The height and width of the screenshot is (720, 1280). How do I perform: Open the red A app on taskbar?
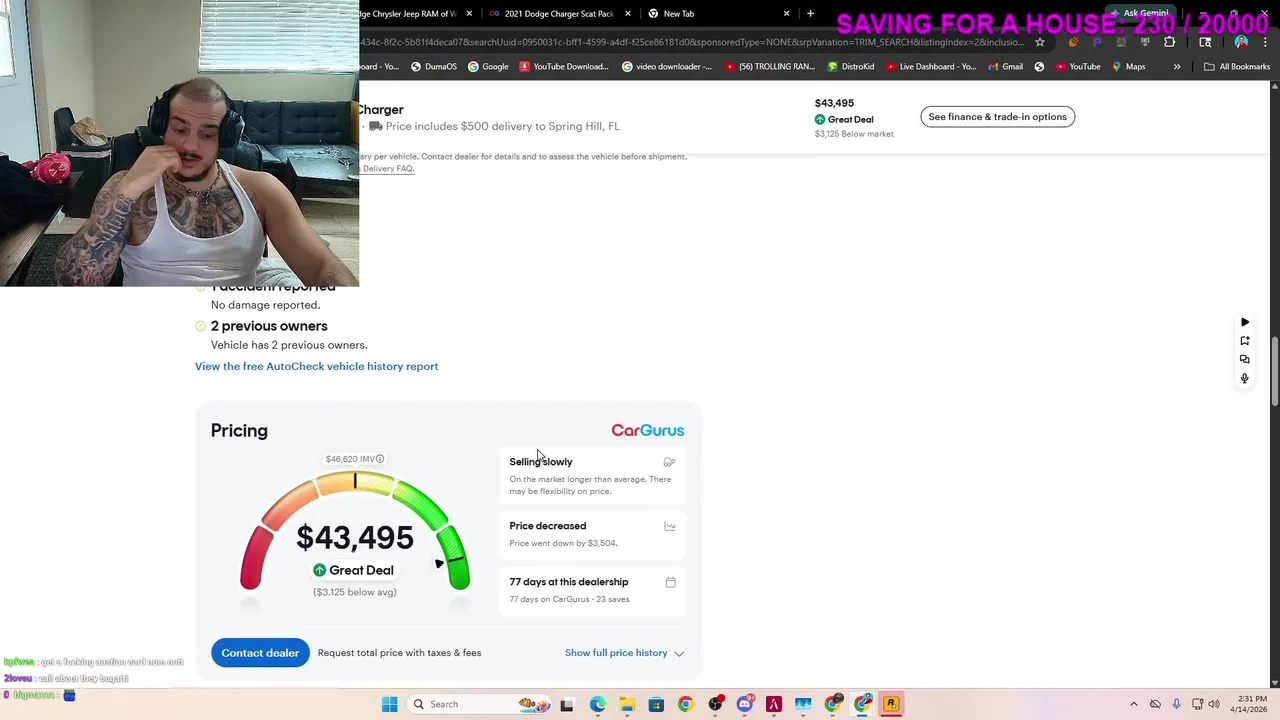(773, 704)
